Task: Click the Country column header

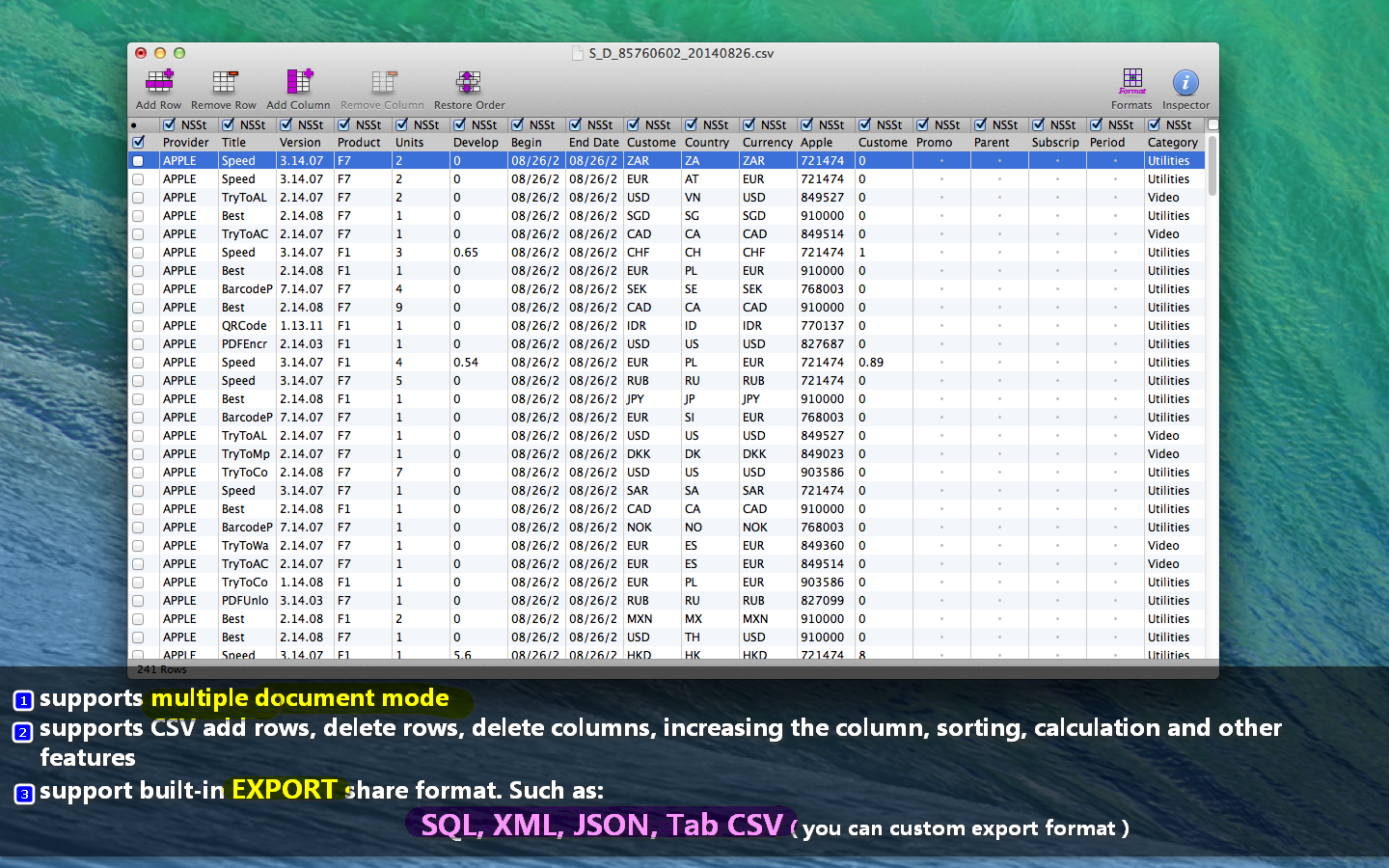Action: [x=707, y=143]
